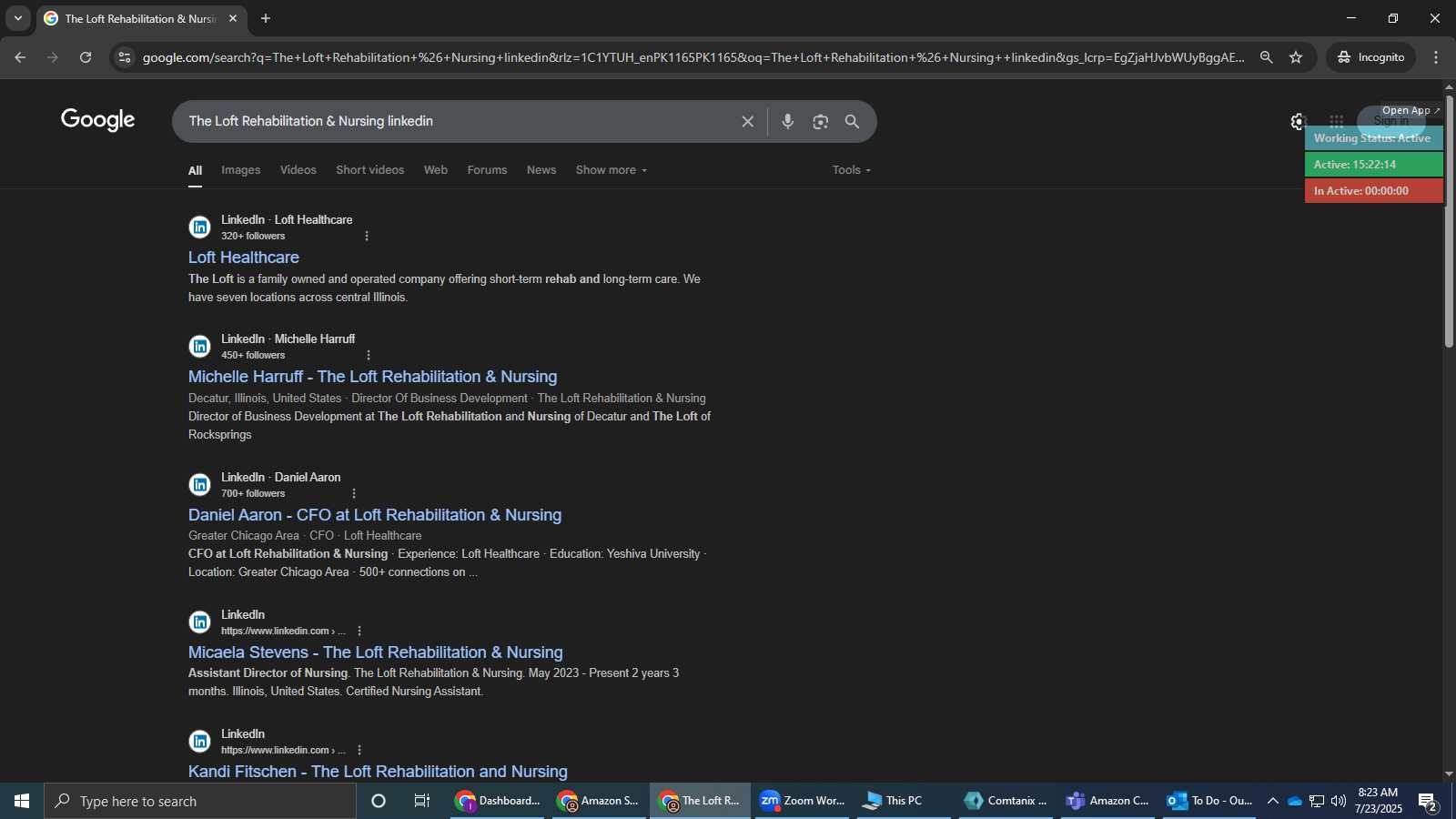Click Working Status: Active banner
The height and width of the screenshot is (819, 1456).
[1373, 138]
